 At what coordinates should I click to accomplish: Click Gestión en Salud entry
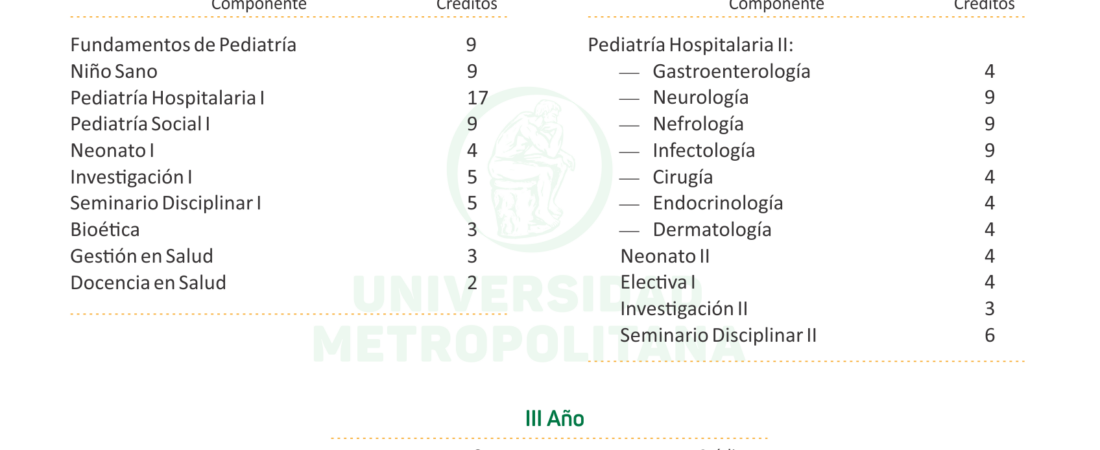pyautogui.click(x=142, y=256)
